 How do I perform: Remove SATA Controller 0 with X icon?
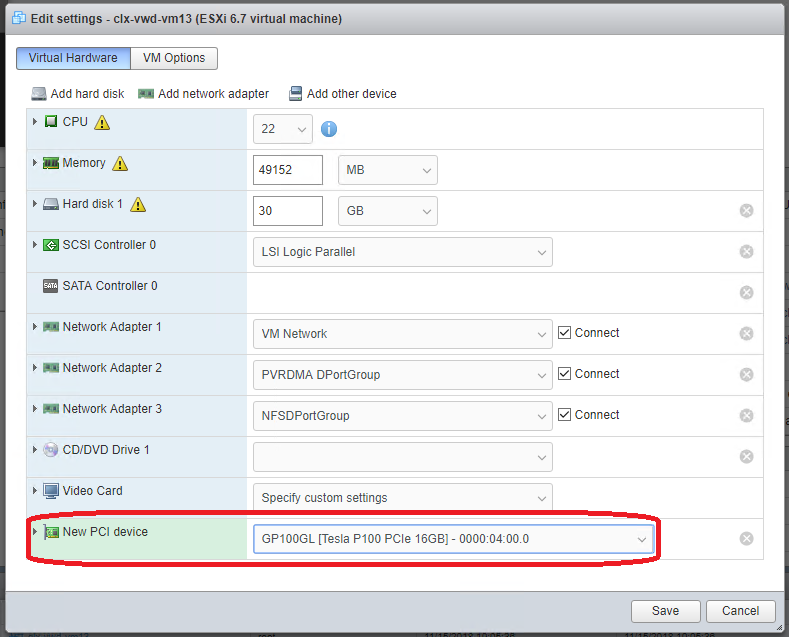coord(747,293)
